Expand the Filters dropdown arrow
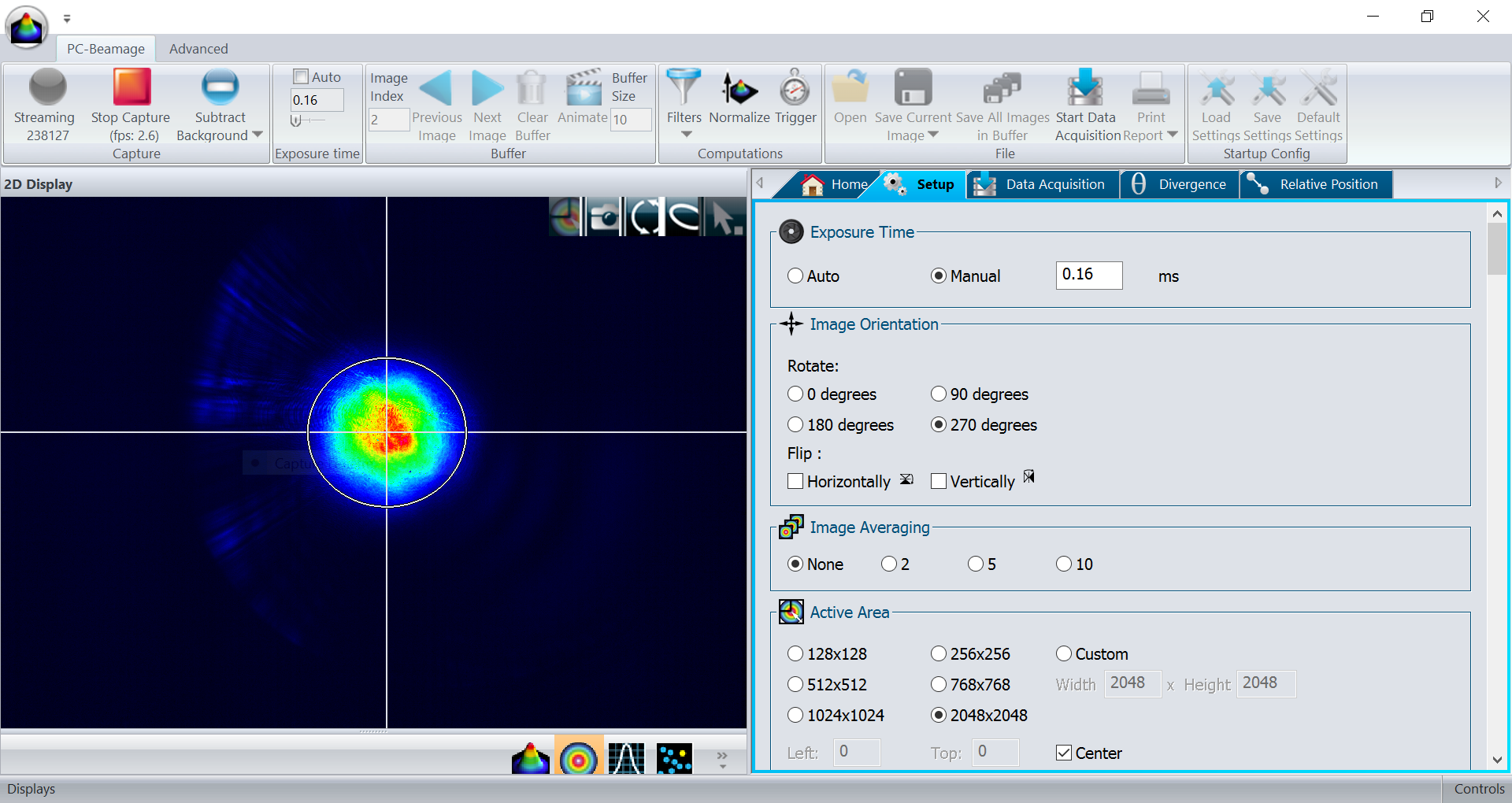This screenshot has width=1512, height=803. point(686,135)
